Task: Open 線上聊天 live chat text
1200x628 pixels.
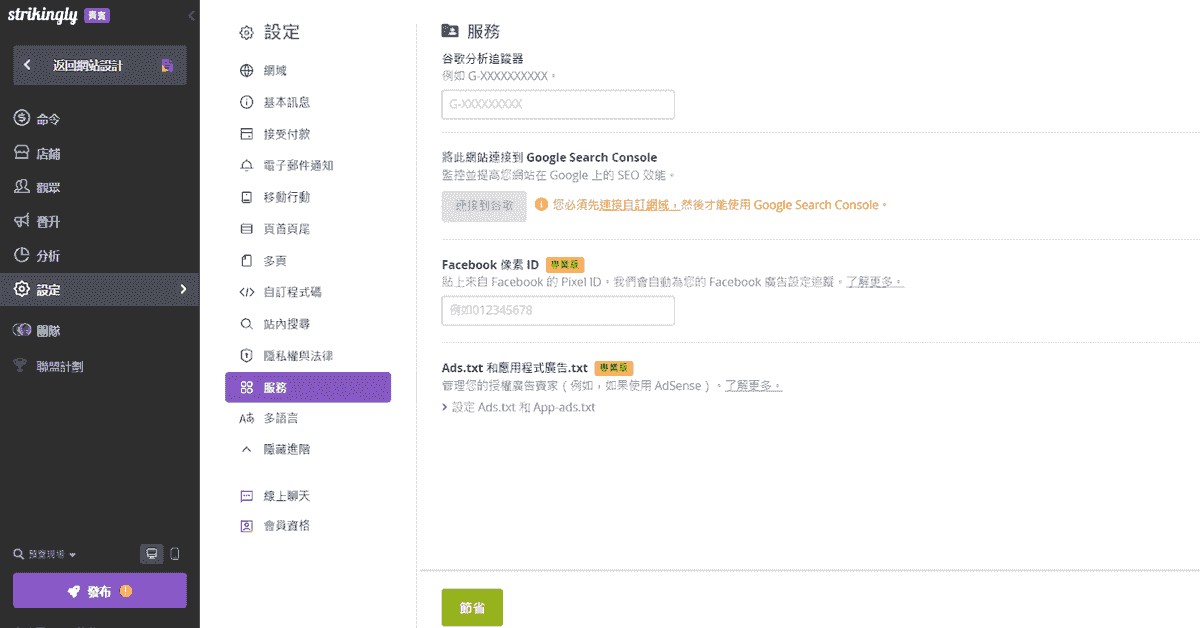Action: tap(287, 496)
